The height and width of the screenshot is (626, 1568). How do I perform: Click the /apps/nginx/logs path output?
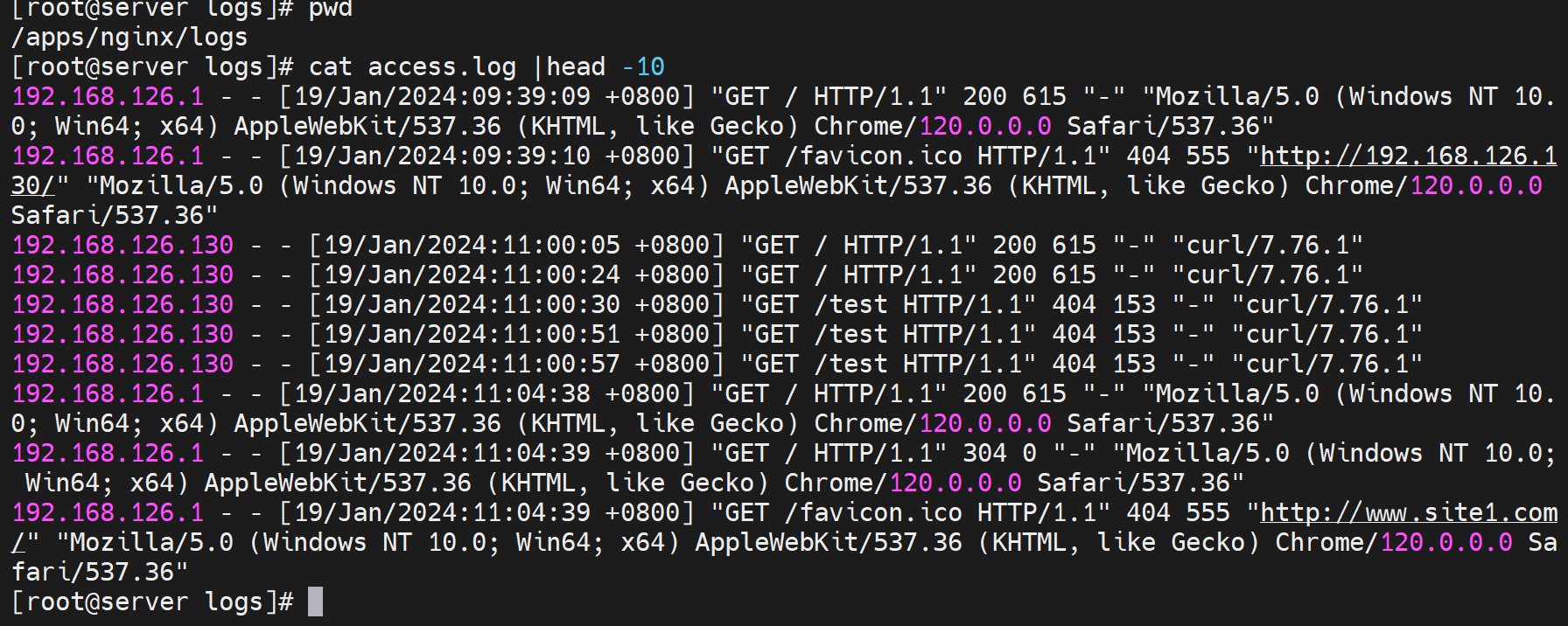129,38
